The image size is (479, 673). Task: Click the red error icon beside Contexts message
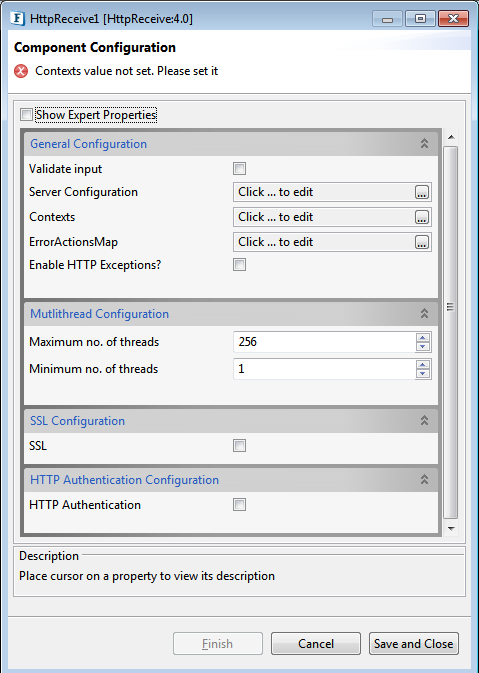[21, 71]
